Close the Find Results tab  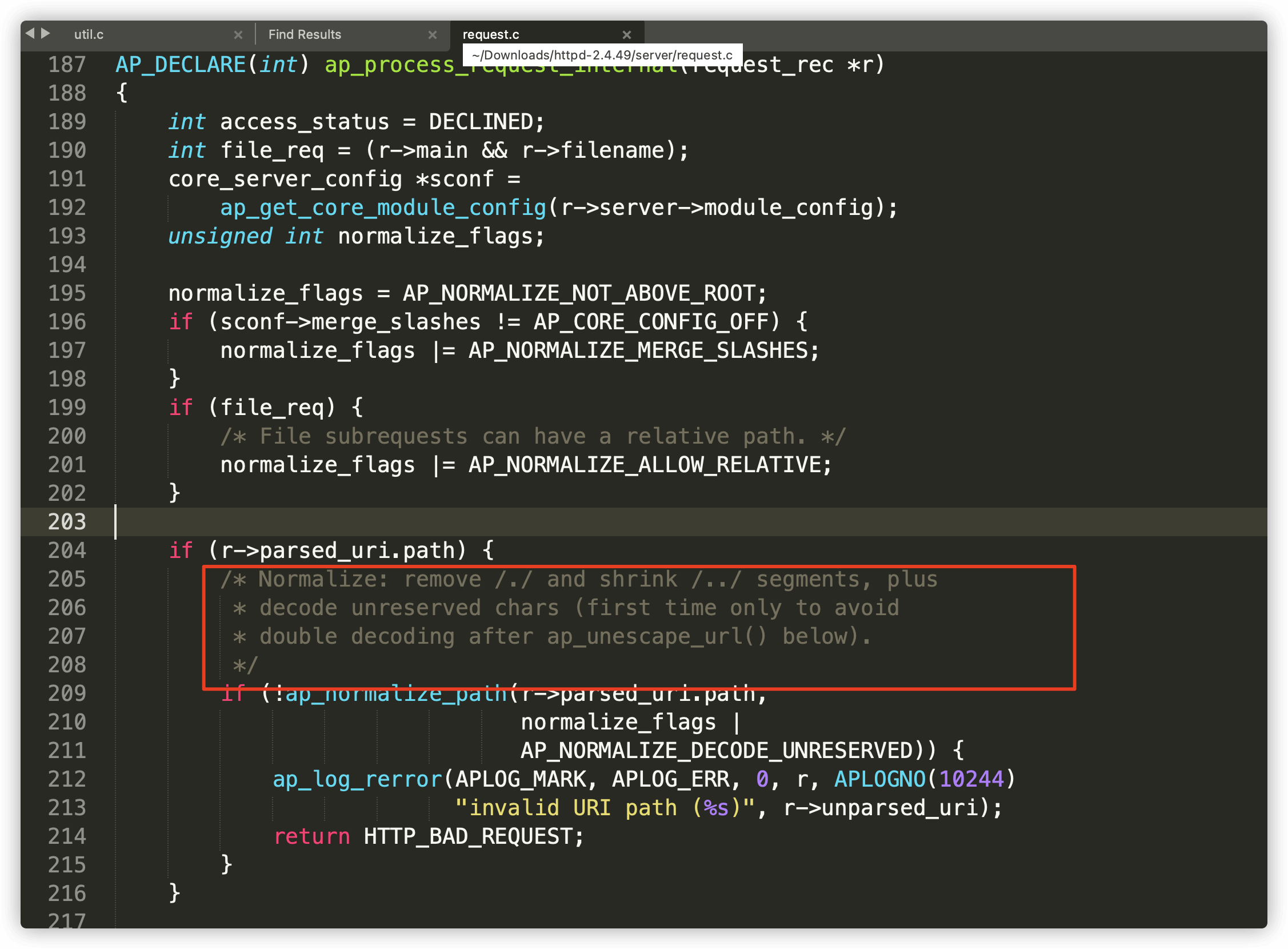(433, 35)
